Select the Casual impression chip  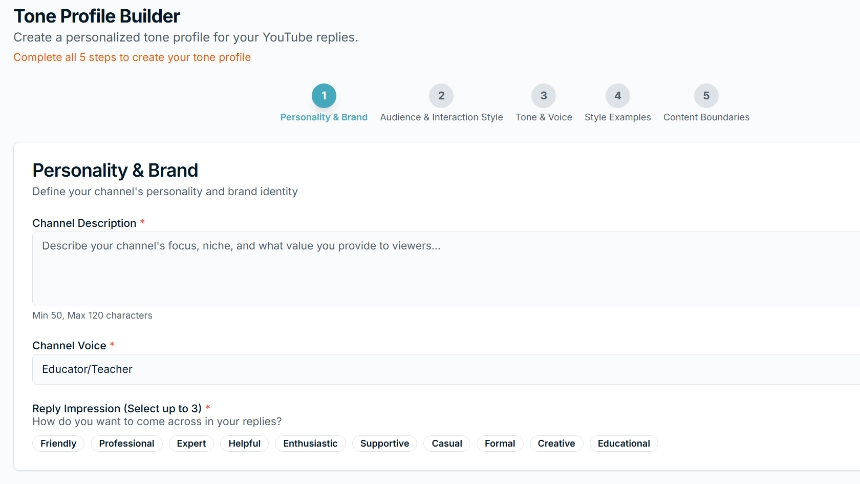click(x=447, y=444)
